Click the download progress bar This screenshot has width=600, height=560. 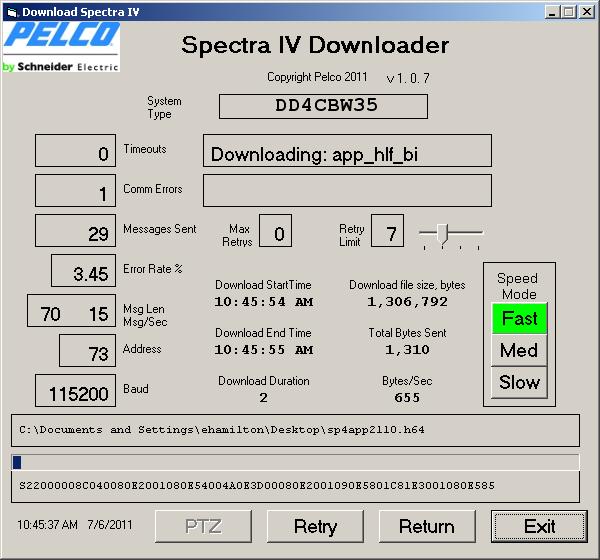point(295,462)
